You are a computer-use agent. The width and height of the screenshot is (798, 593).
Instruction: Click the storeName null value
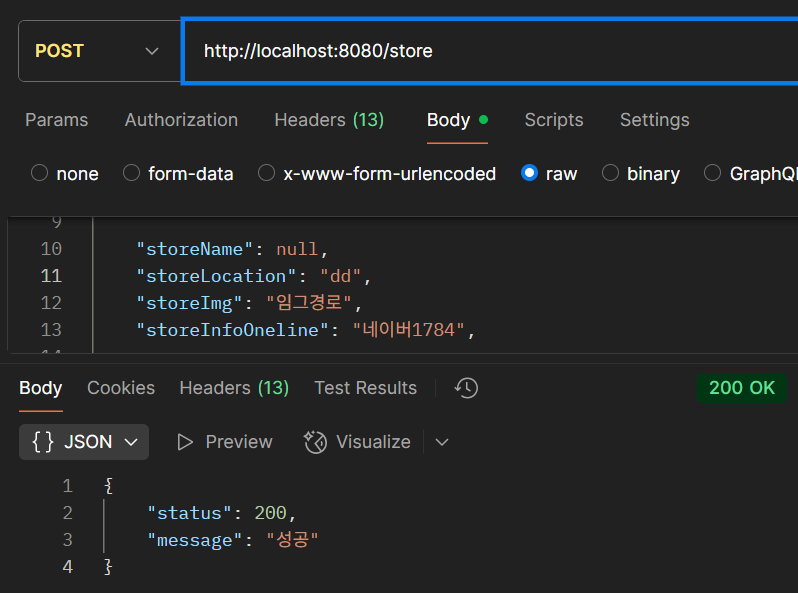click(297, 249)
